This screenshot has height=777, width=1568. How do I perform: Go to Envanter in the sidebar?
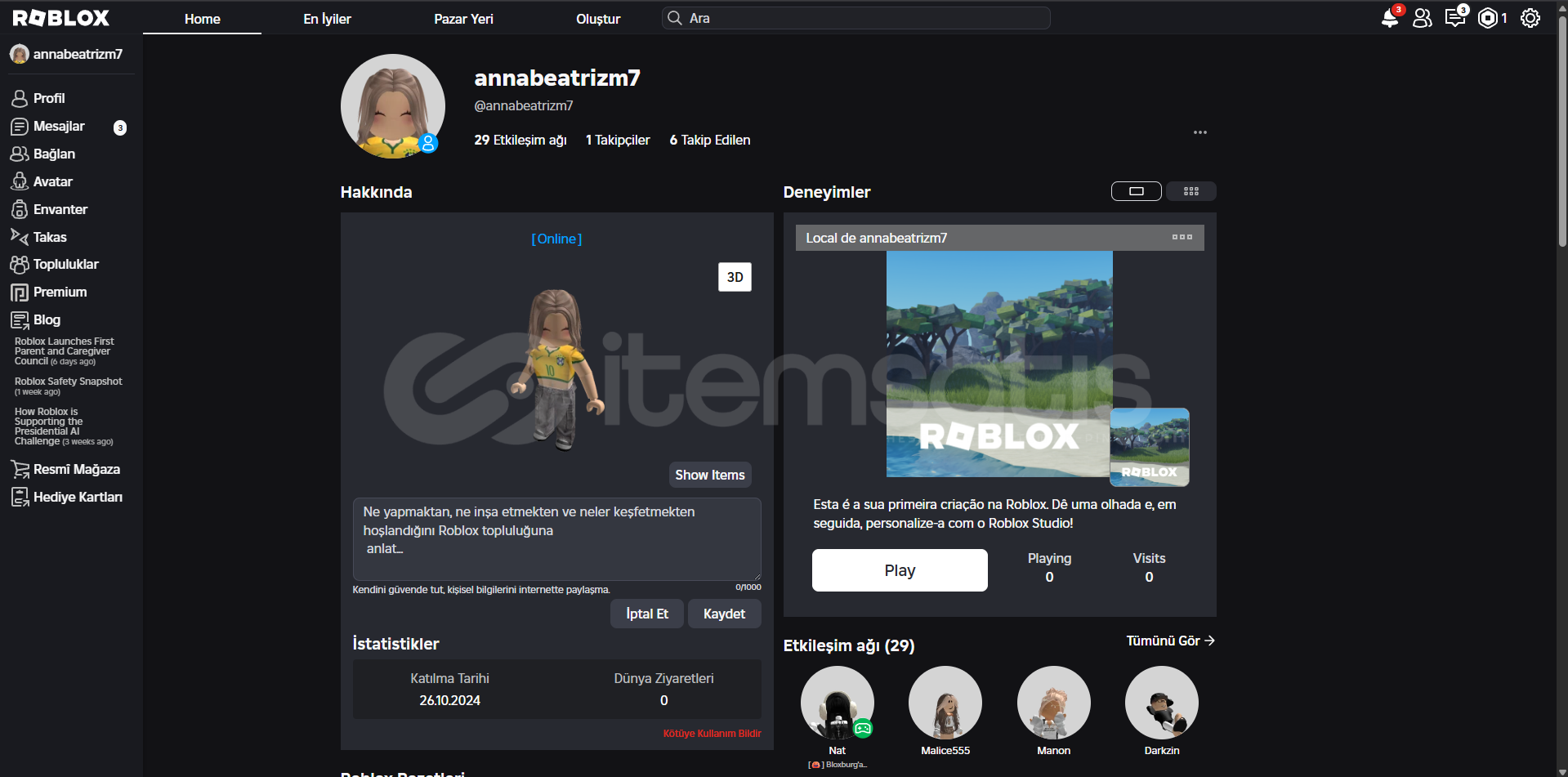[x=60, y=209]
